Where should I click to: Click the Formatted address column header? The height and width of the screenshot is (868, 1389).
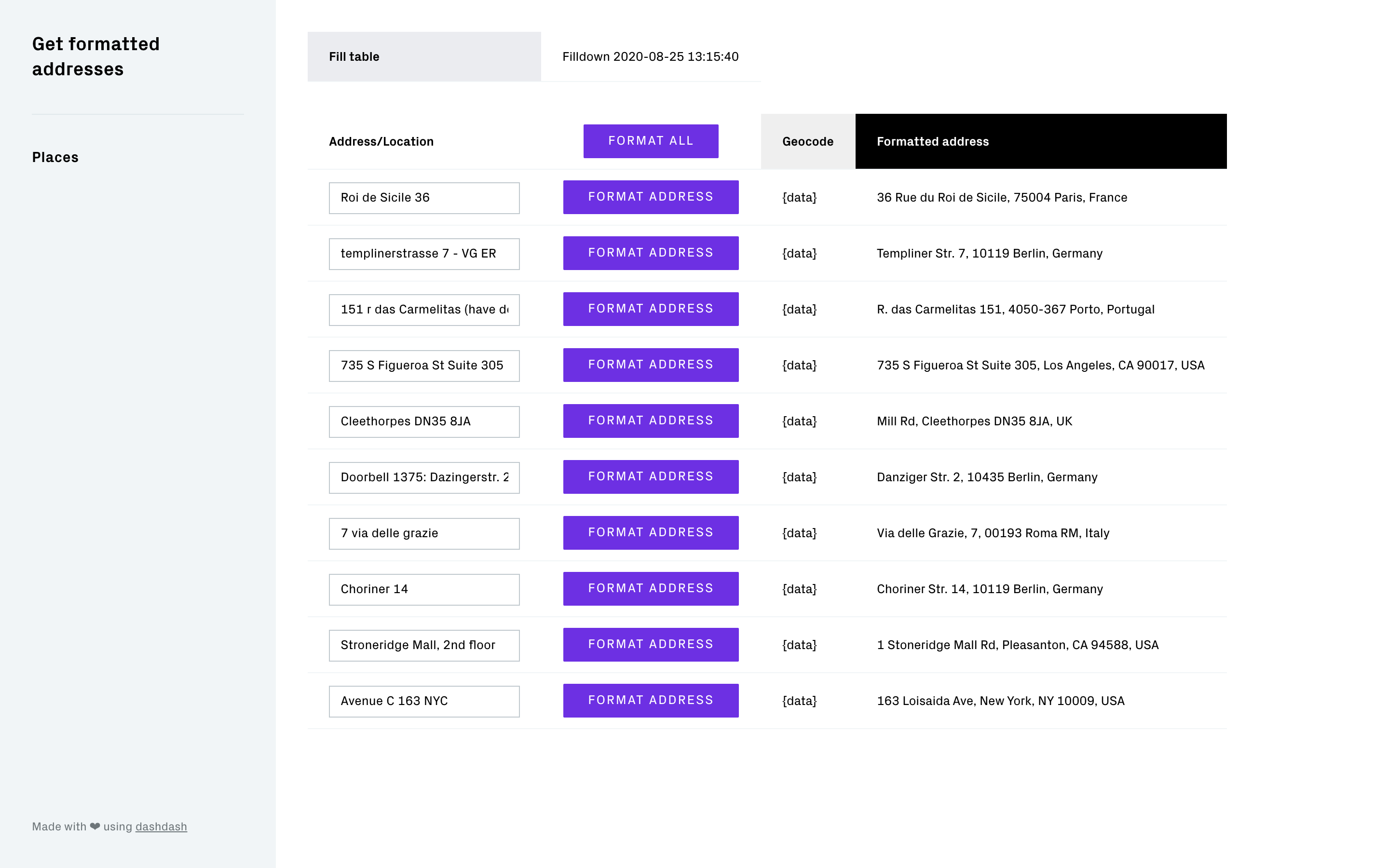coord(1041,141)
